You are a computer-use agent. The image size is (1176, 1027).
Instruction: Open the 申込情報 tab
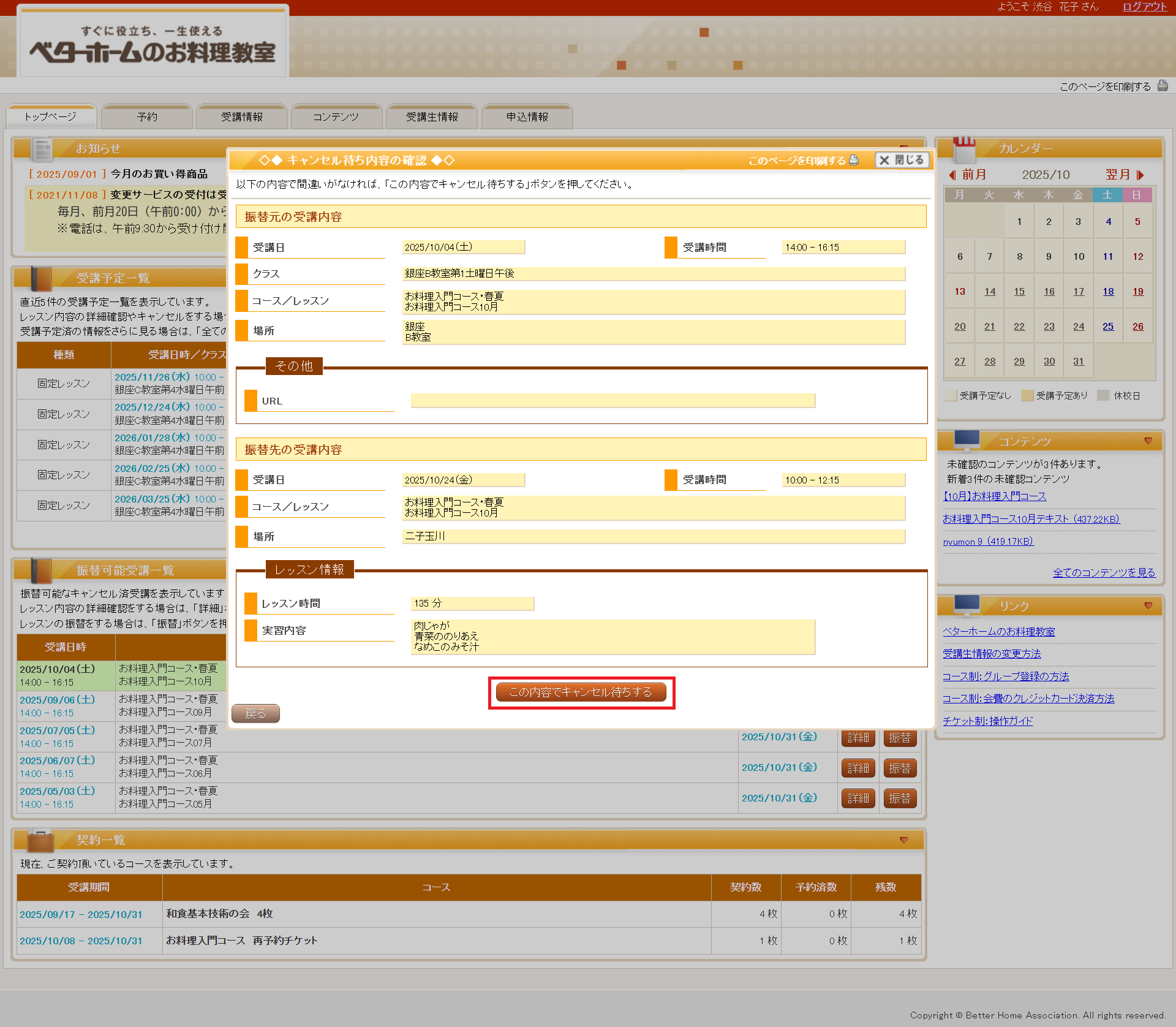pyautogui.click(x=527, y=117)
